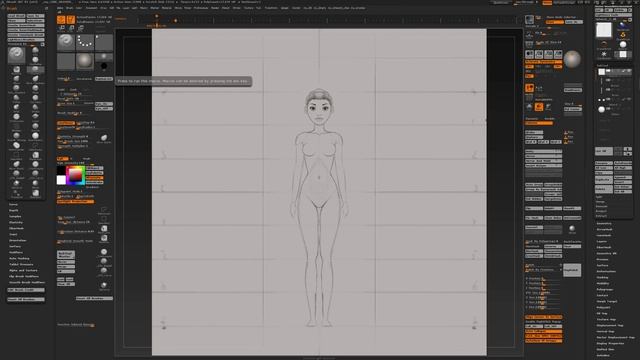Open the Dots stroke type selector

click(85, 42)
